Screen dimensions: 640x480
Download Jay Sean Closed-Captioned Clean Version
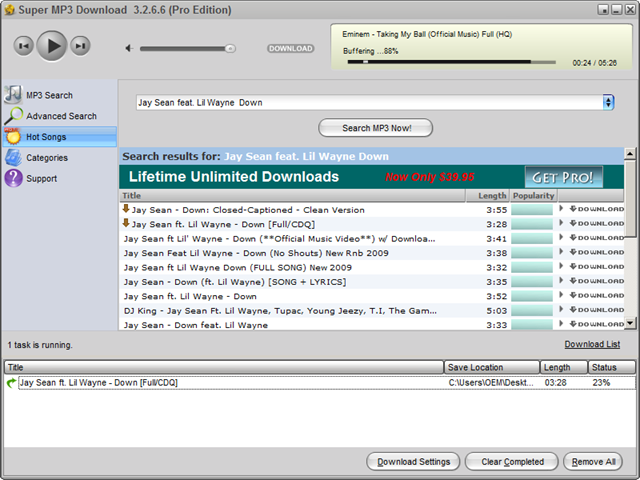click(x=597, y=209)
